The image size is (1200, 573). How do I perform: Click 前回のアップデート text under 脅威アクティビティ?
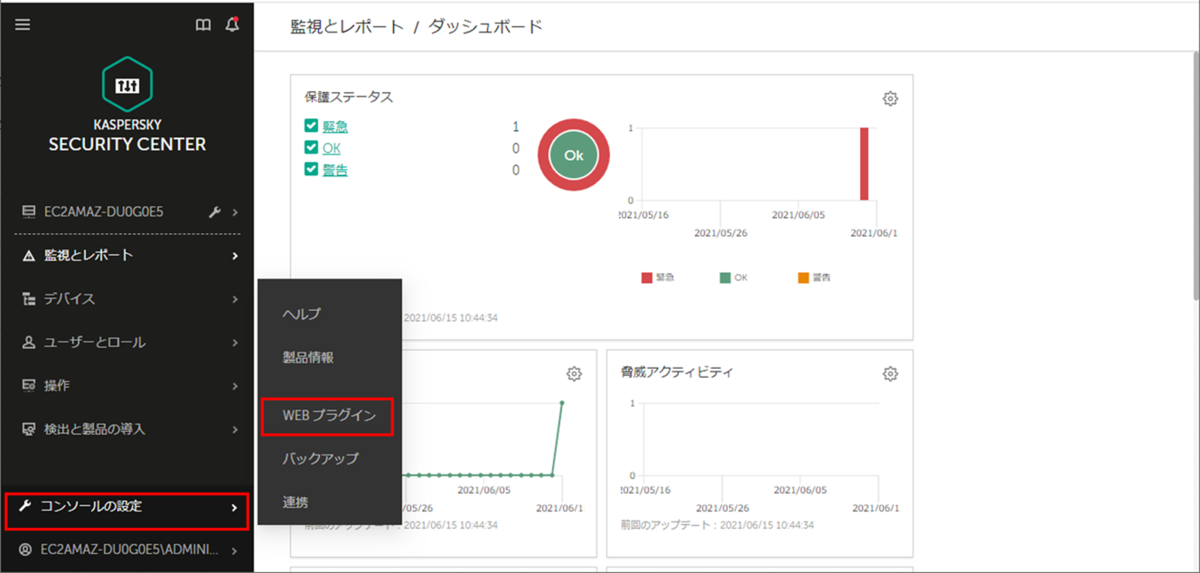click(717, 525)
